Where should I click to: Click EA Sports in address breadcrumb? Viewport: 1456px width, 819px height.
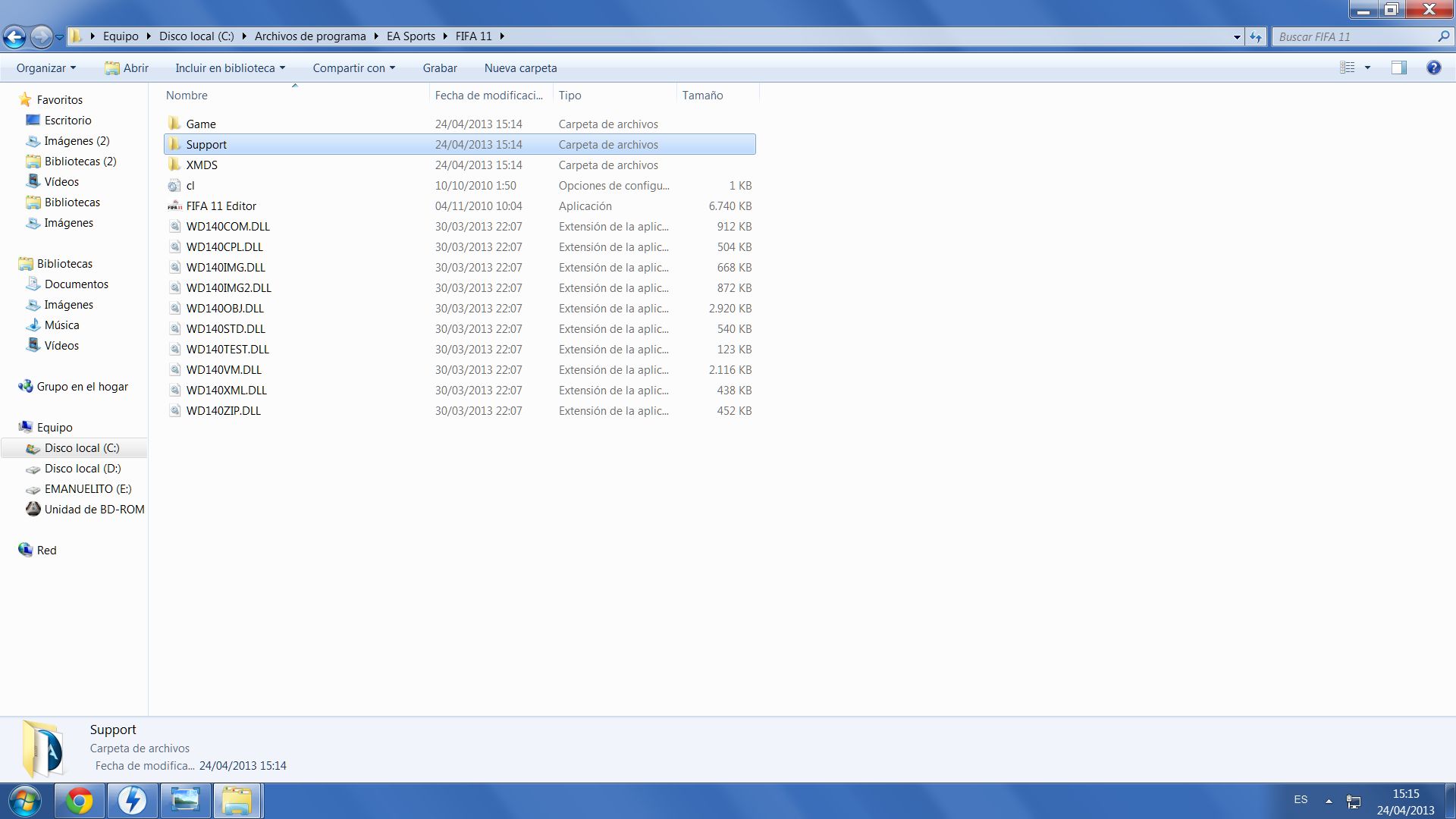pos(410,36)
